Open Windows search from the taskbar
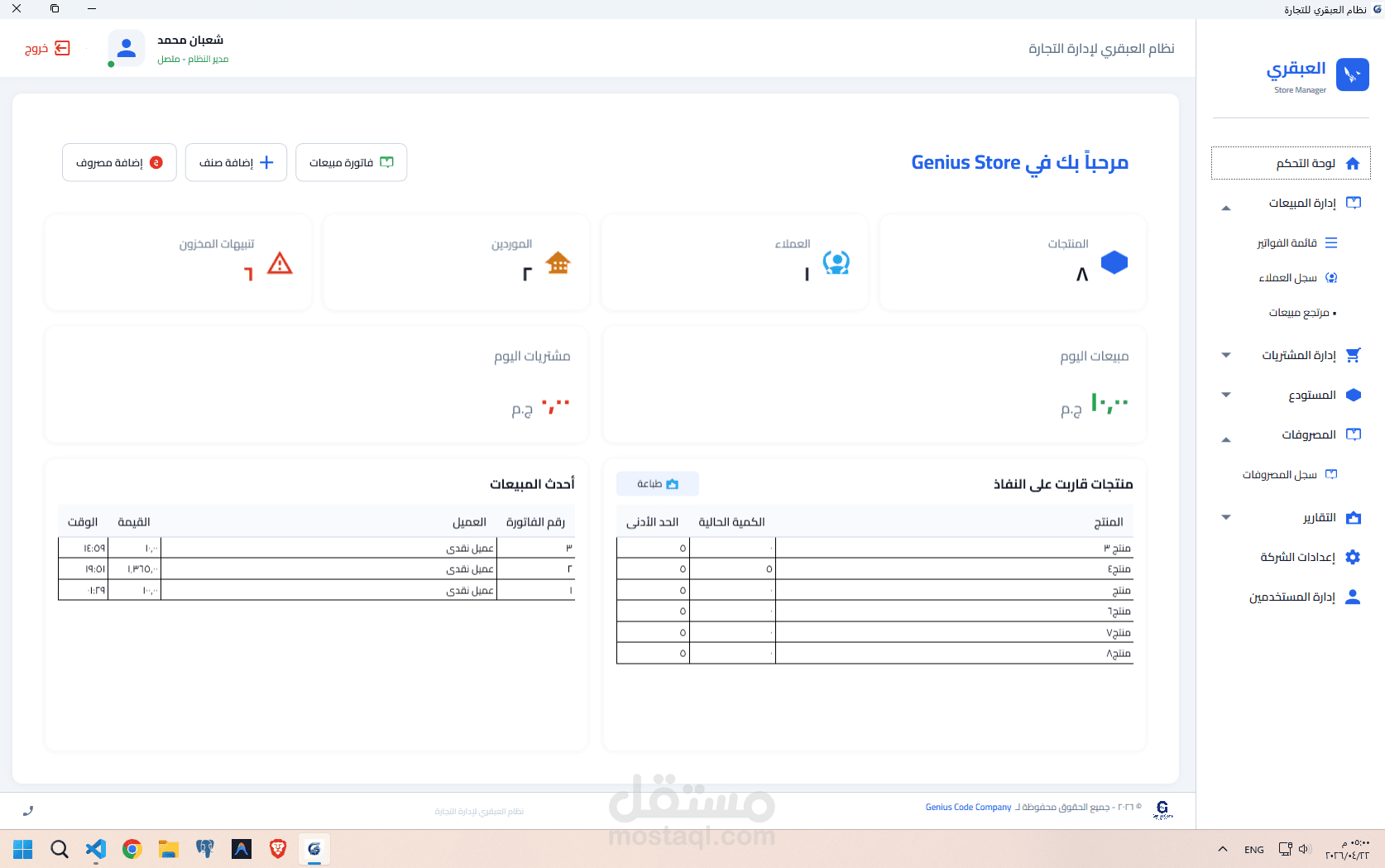This screenshot has height=868, width=1385. coord(60,849)
